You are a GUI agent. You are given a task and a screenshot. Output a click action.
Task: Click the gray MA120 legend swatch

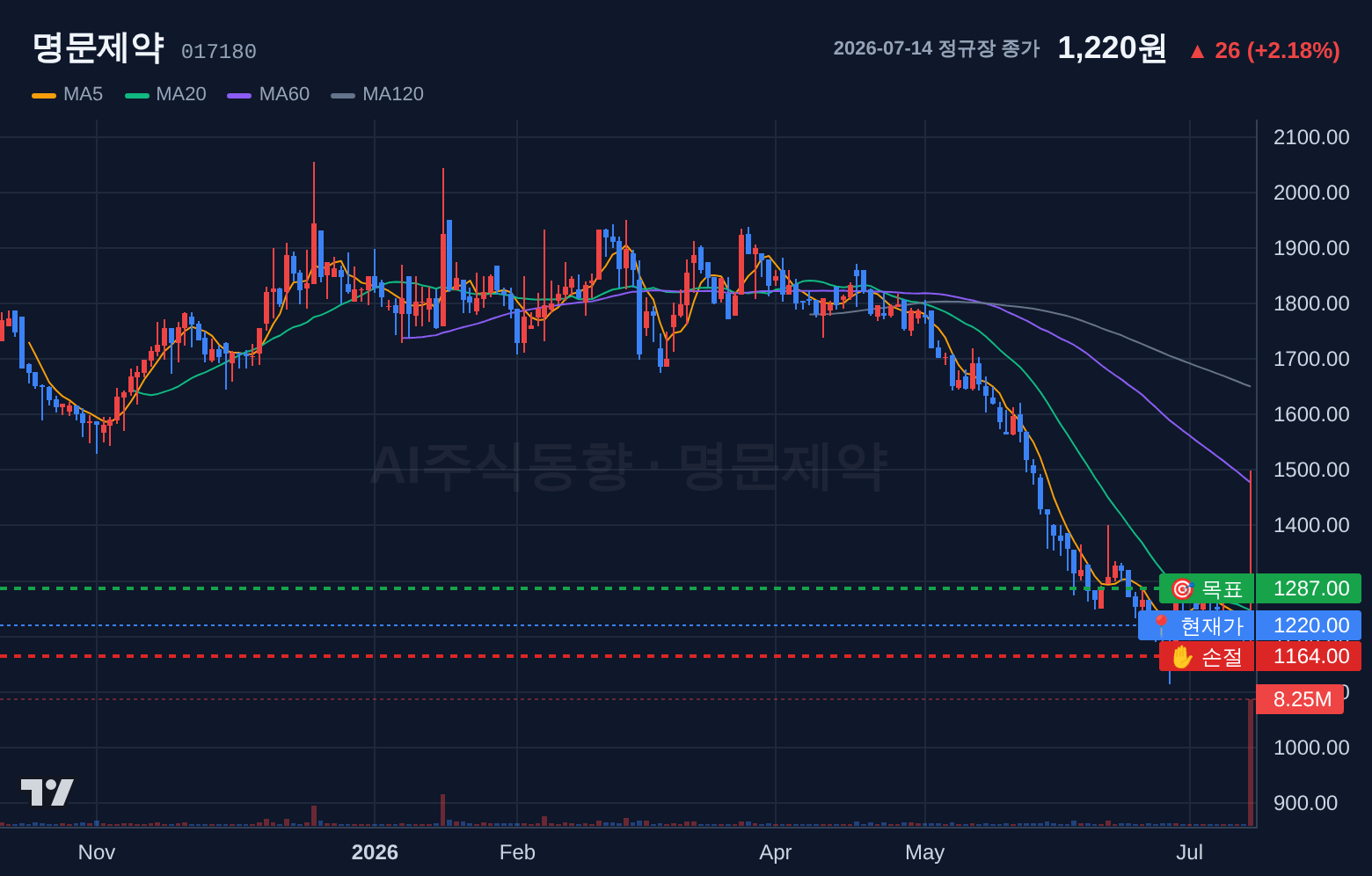tap(343, 95)
